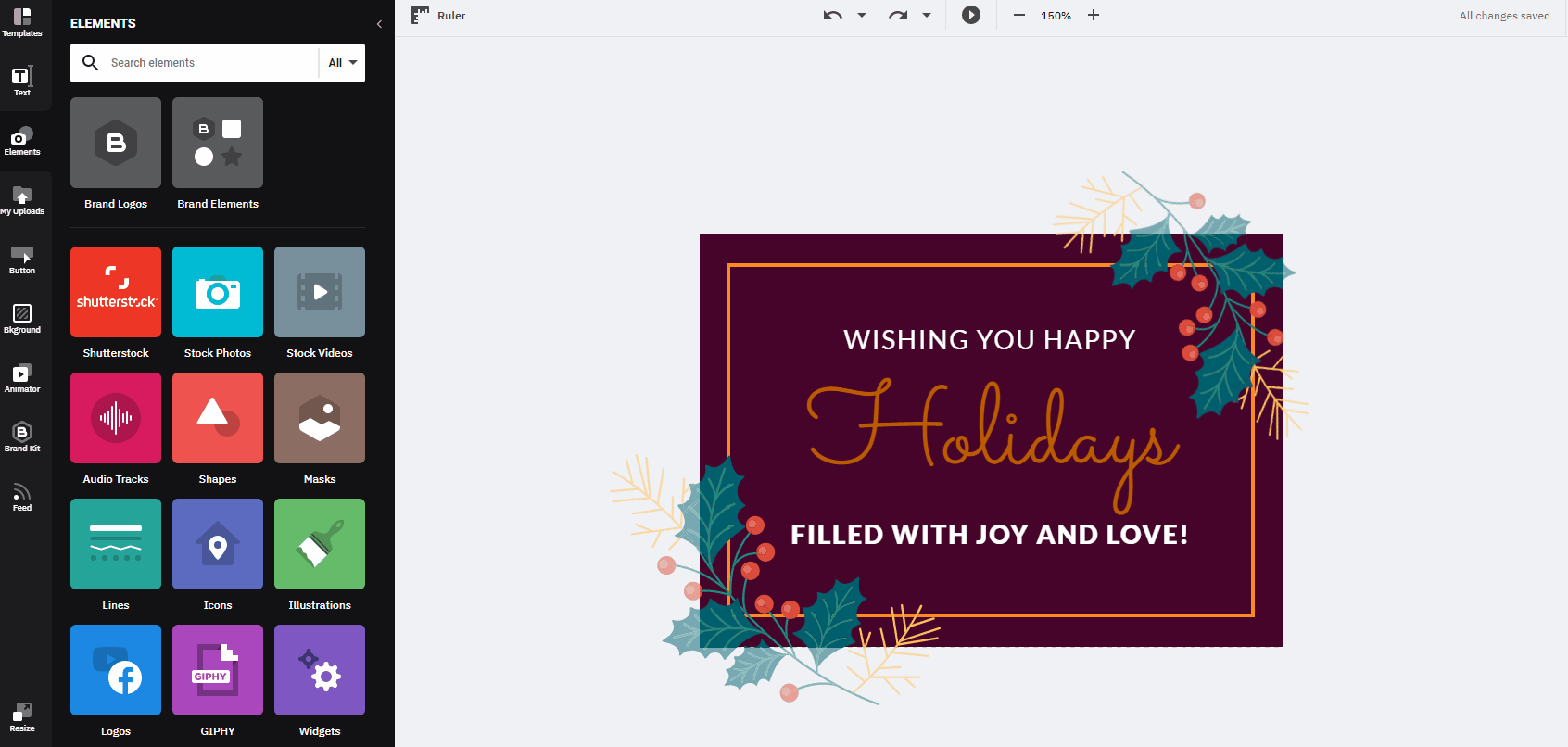
Task: Click the Resize tool icon
Action: click(x=22, y=717)
